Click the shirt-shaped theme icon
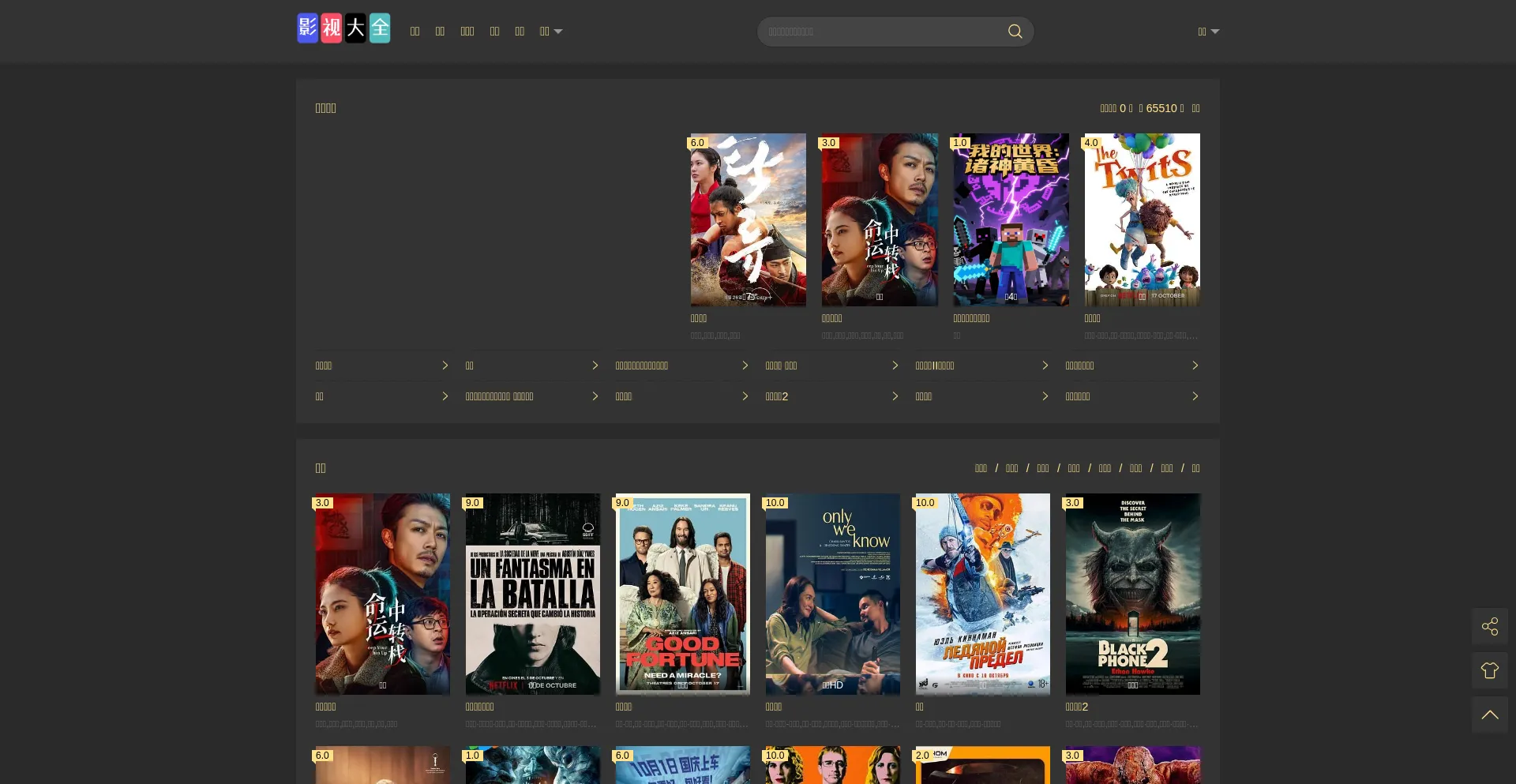The width and height of the screenshot is (1516, 784). pos(1489,671)
